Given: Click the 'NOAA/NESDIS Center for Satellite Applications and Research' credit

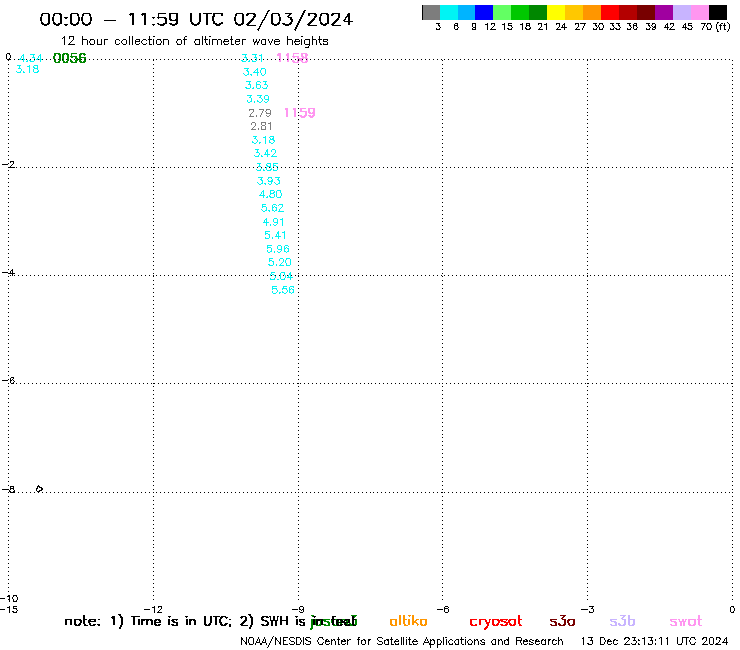Looking at the screenshot, I should coord(402,642).
